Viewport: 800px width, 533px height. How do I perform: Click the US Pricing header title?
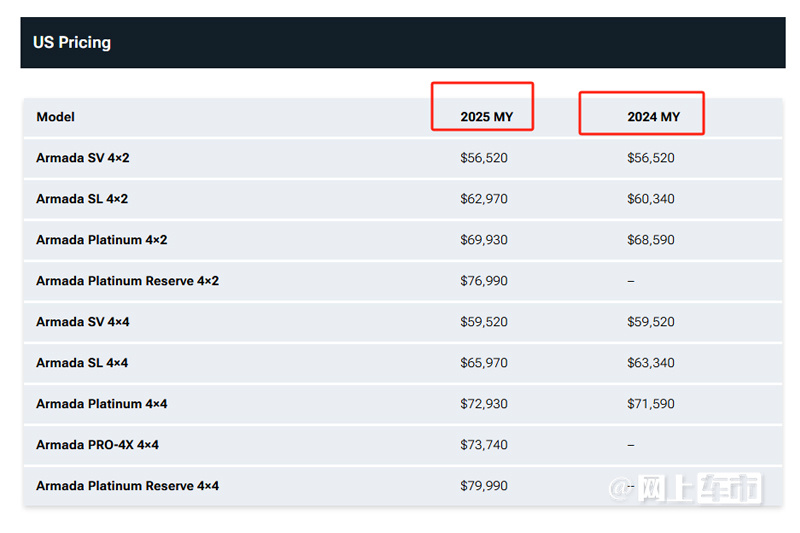click(x=72, y=42)
